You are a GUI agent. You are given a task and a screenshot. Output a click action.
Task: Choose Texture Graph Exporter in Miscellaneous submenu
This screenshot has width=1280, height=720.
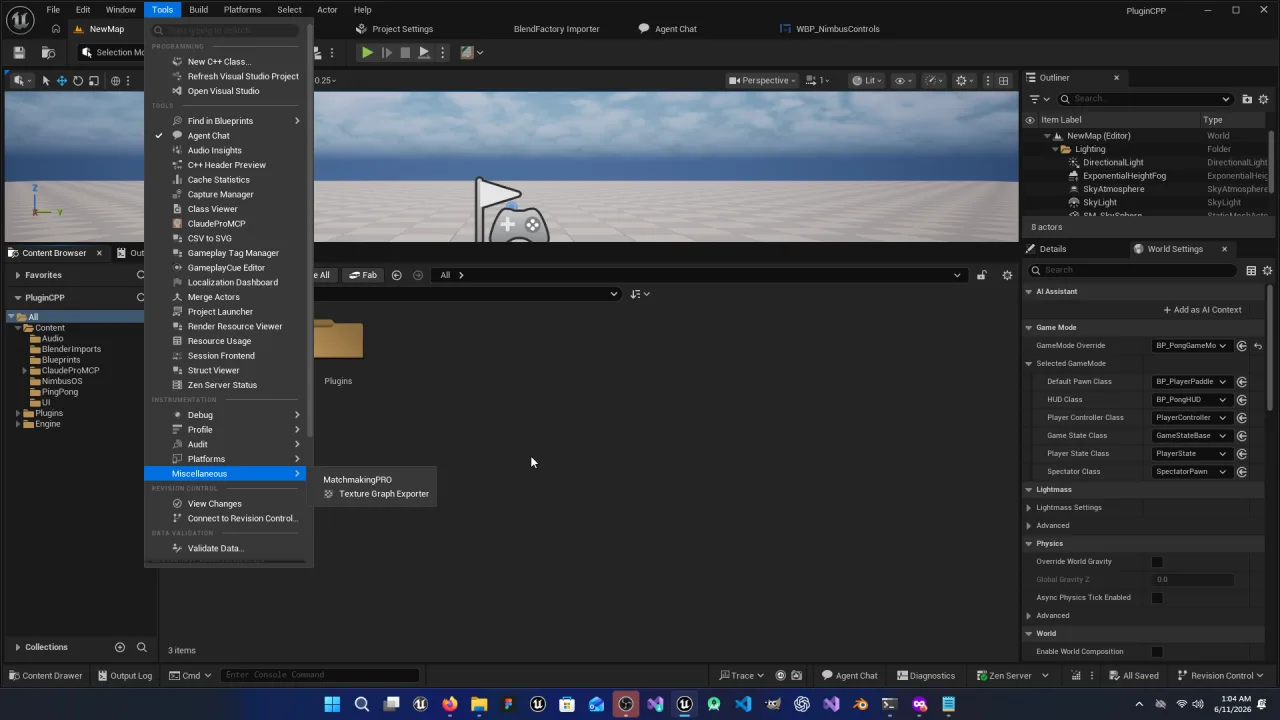click(x=376, y=494)
